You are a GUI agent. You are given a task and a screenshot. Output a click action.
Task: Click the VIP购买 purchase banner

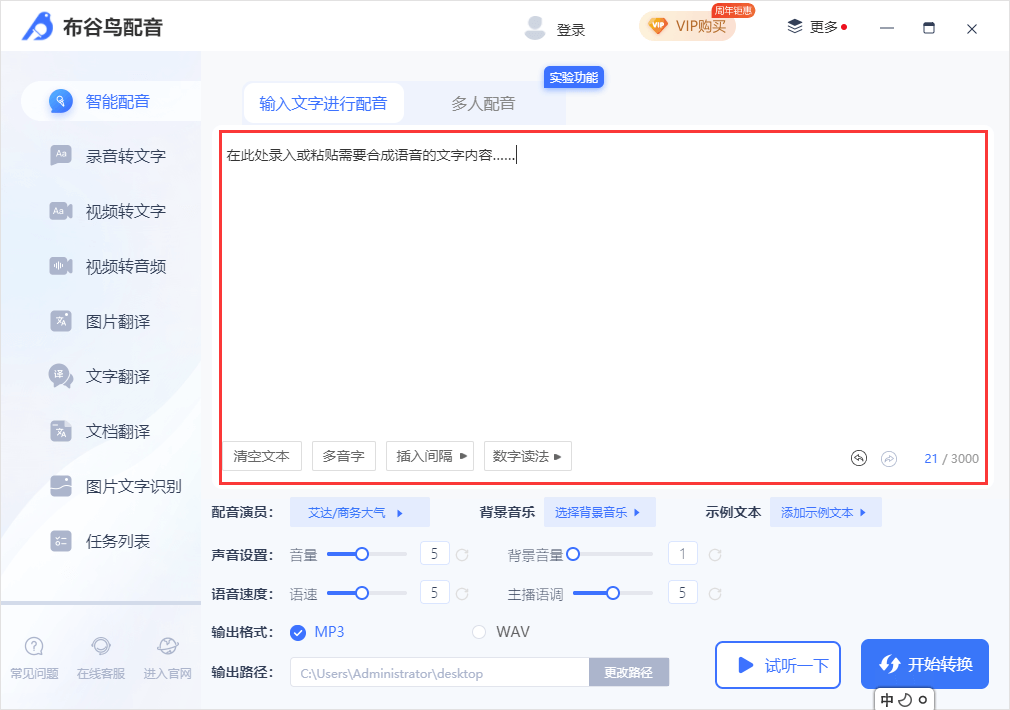[x=688, y=27]
